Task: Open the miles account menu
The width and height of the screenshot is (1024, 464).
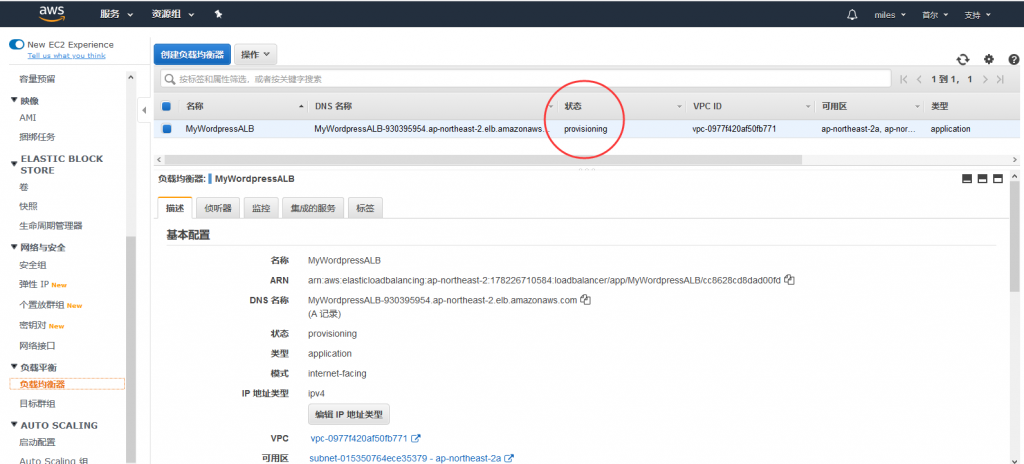Action: coord(889,14)
